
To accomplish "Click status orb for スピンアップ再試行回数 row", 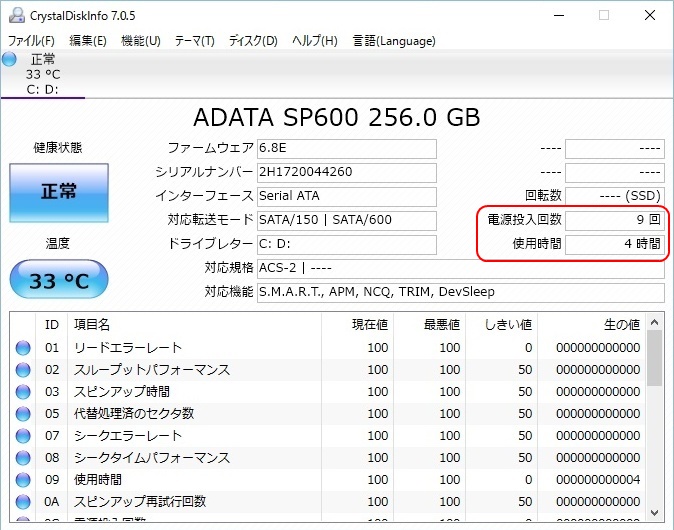I will tap(23, 502).
